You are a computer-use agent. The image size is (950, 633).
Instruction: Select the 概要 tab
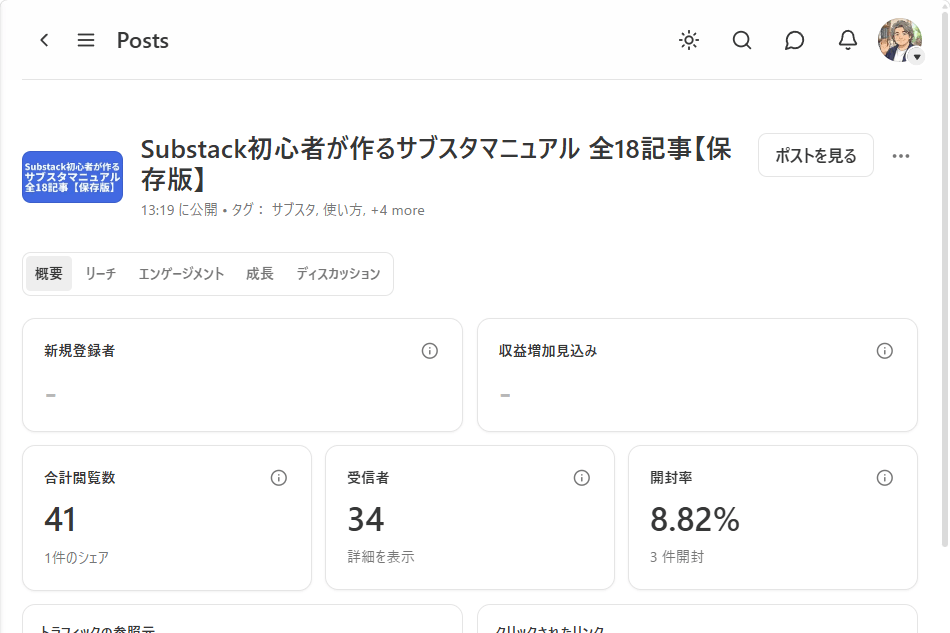48,274
